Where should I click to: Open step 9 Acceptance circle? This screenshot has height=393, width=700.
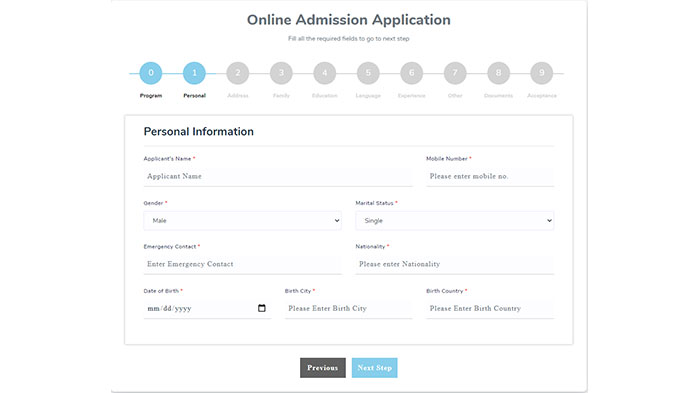point(542,73)
